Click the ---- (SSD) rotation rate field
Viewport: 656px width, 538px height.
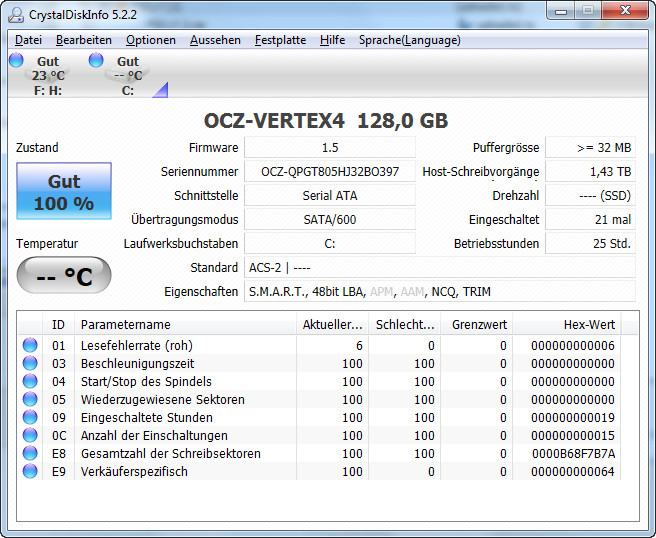[590, 195]
